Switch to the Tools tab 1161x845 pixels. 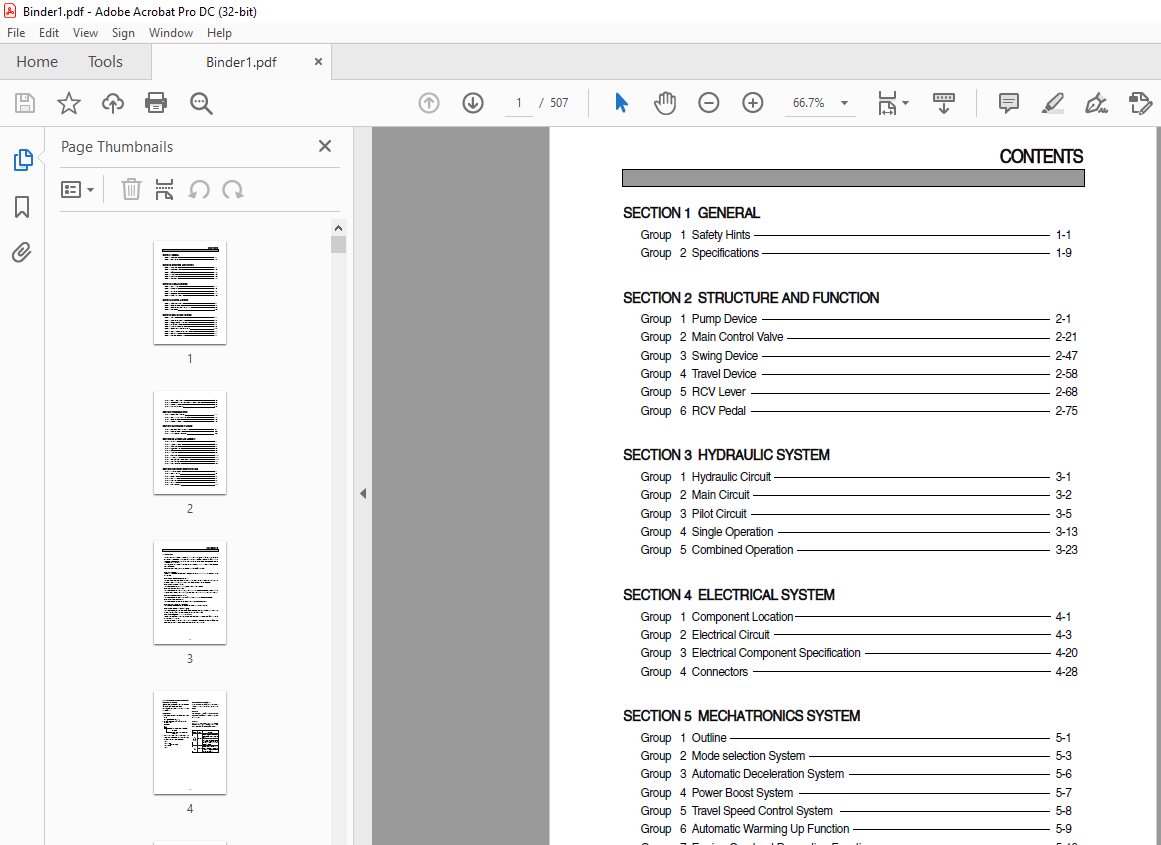105,61
